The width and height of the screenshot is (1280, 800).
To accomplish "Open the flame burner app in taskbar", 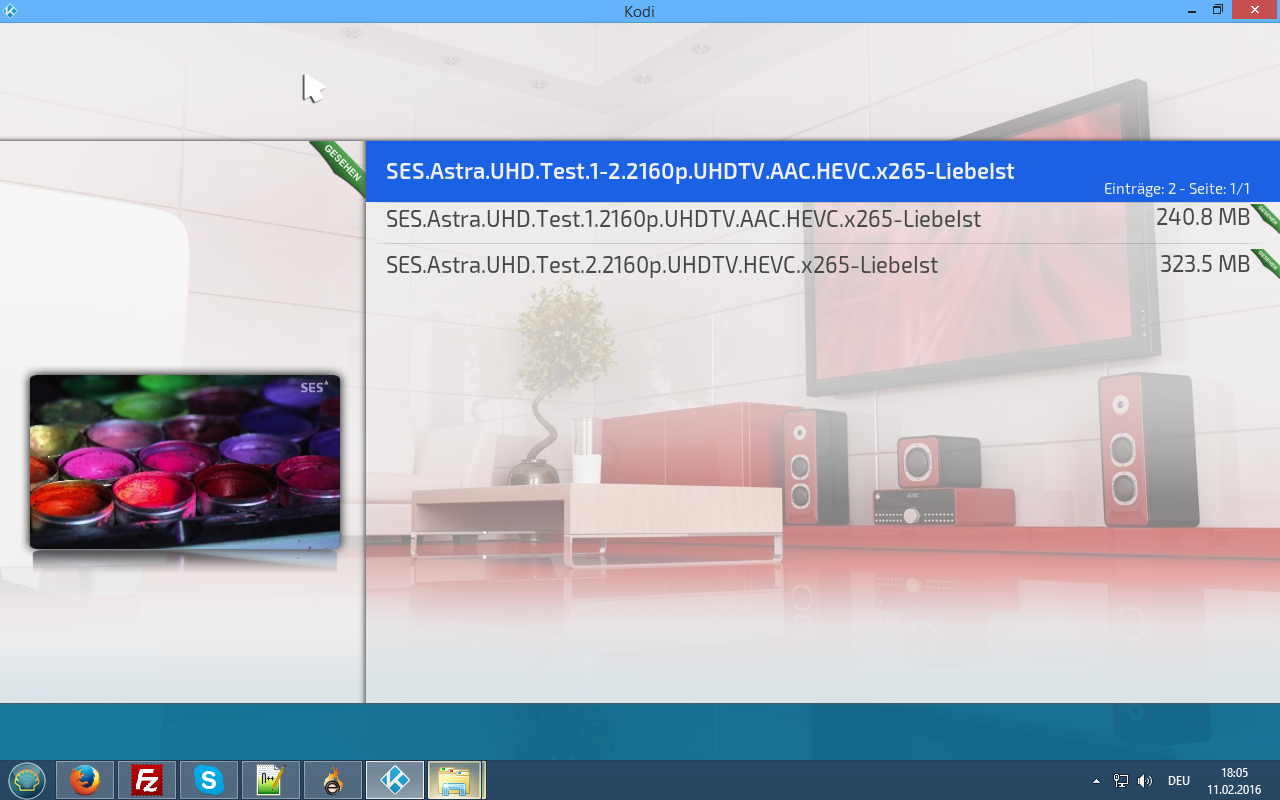I will 333,780.
